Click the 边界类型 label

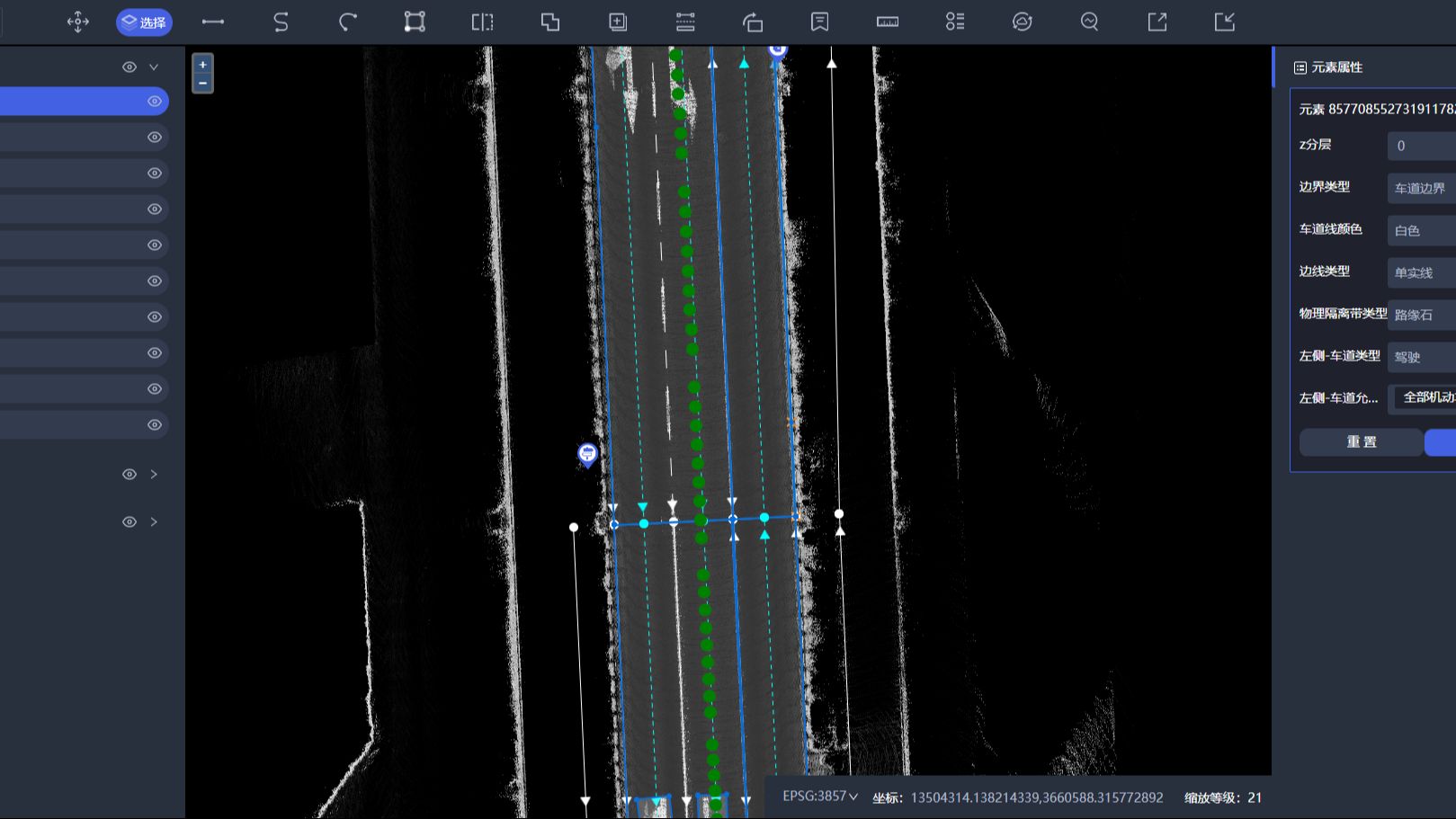click(x=1325, y=187)
